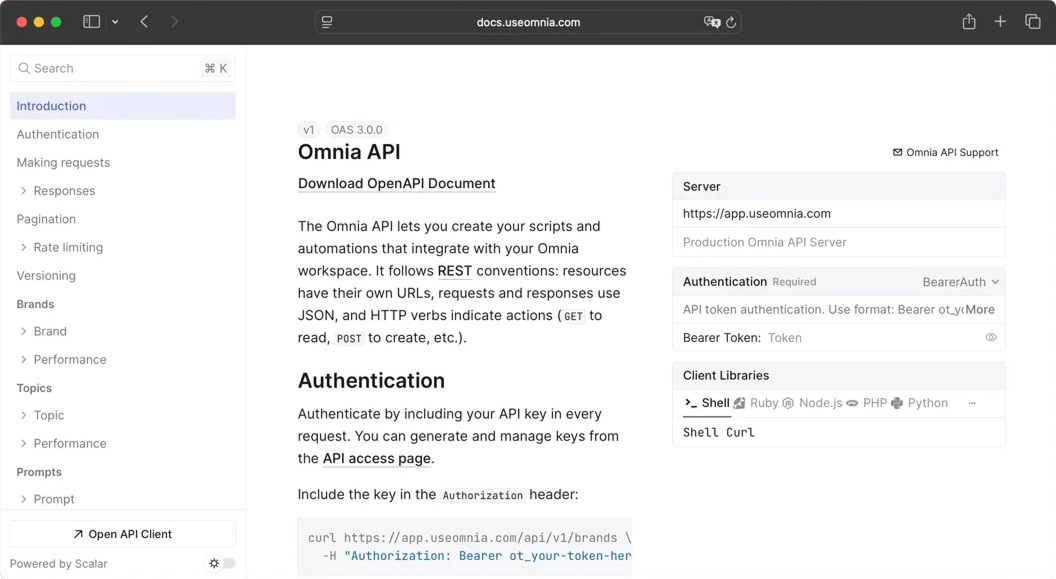This screenshot has width=1056, height=579.
Task: Expand the Performance chevron under Brands
Action: point(24,360)
